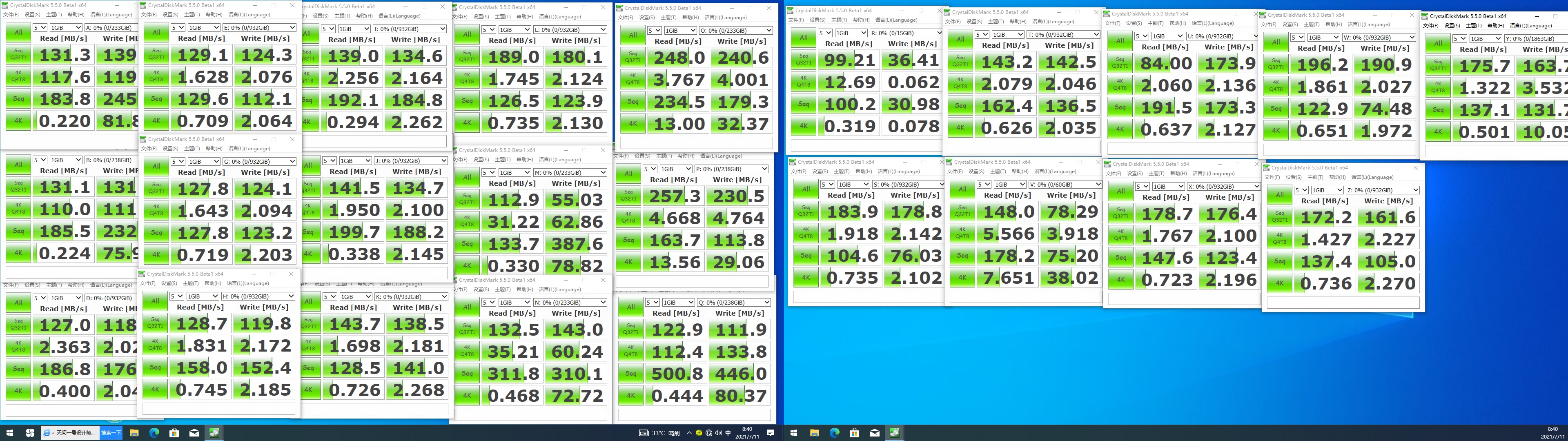This screenshot has width=1568, height=441.
Task: Open the volume speaker tray icon
Action: pos(719,433)
